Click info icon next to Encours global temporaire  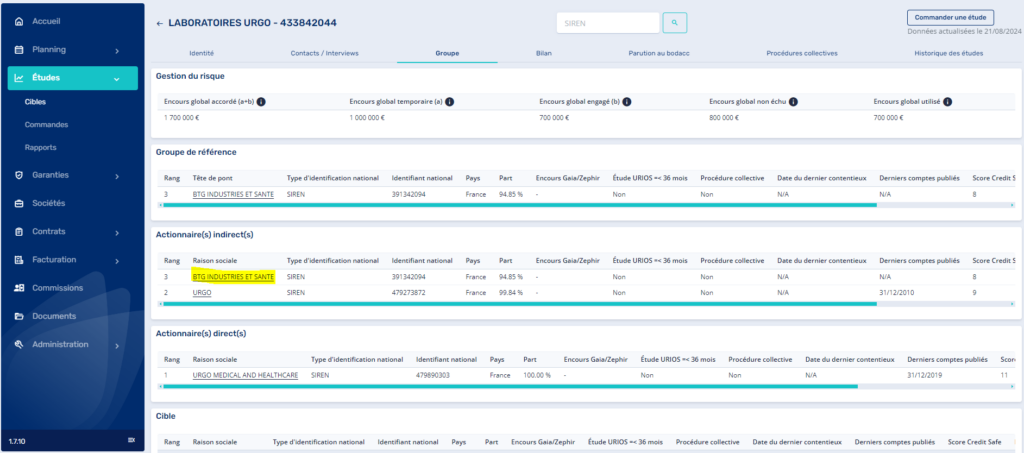[x=449, y=102]
